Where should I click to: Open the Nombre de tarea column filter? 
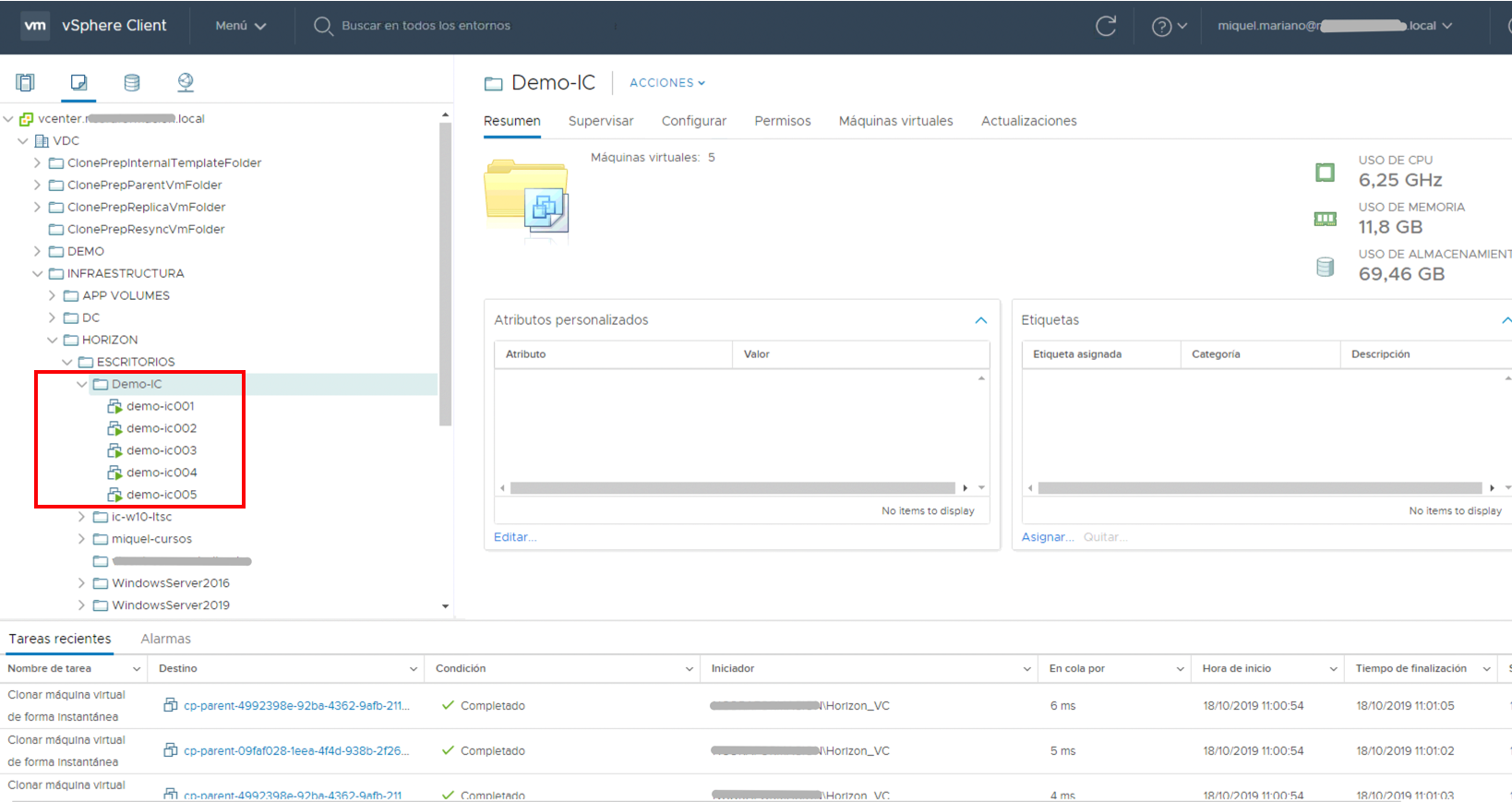tap(137, 669)
